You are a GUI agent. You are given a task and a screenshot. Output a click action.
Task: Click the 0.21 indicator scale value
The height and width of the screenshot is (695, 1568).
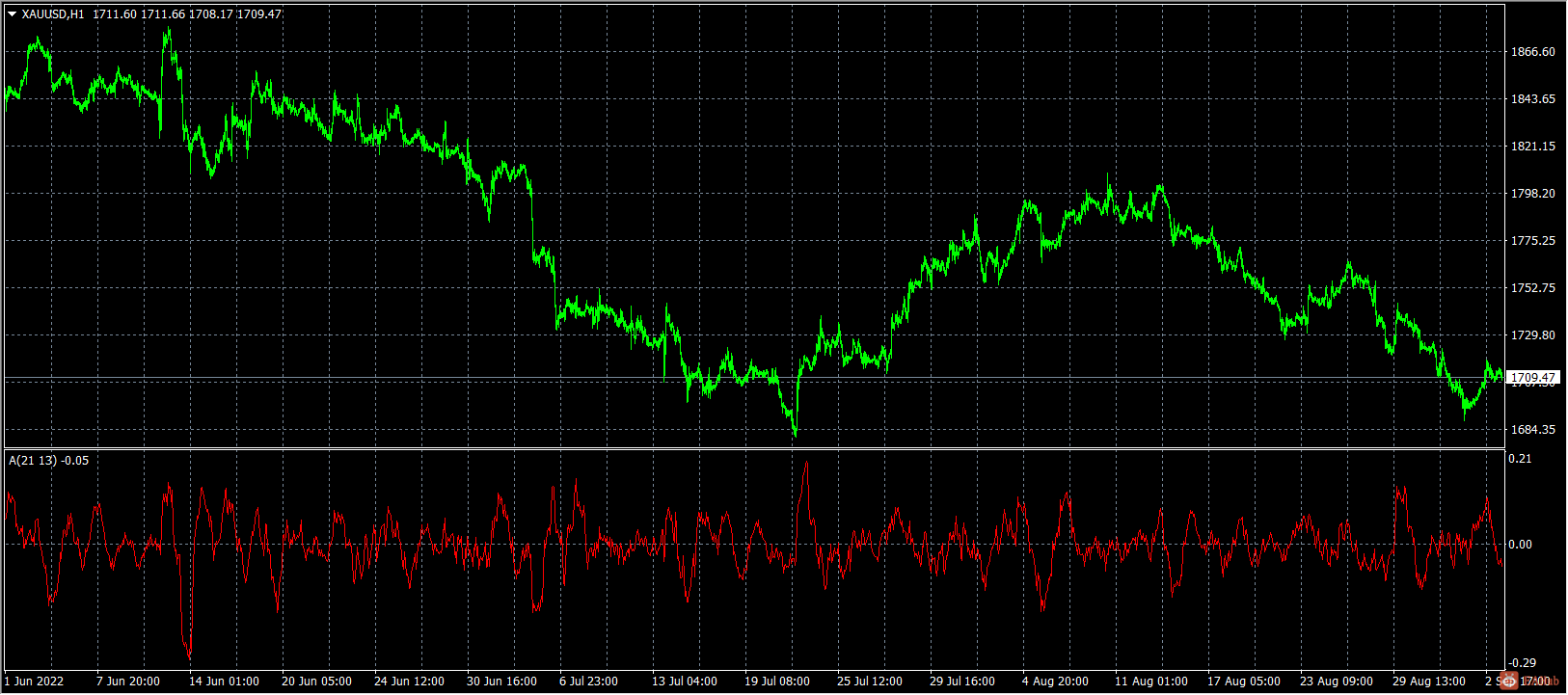click(x=1520, y=459)
